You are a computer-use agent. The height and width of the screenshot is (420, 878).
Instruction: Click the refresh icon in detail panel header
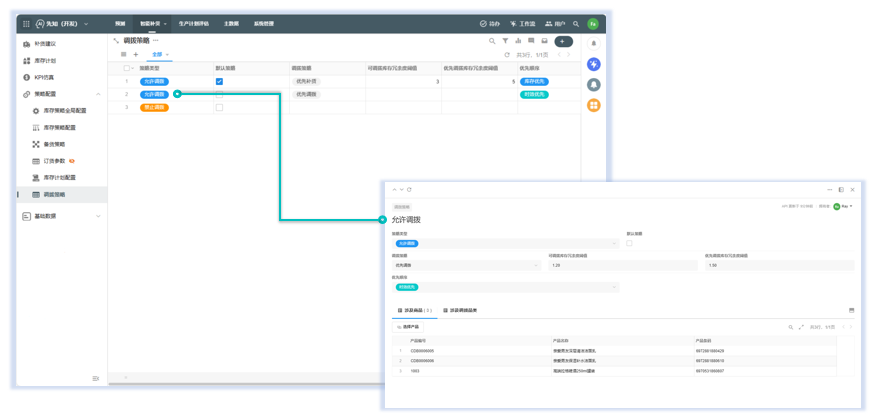click(409, 189)
